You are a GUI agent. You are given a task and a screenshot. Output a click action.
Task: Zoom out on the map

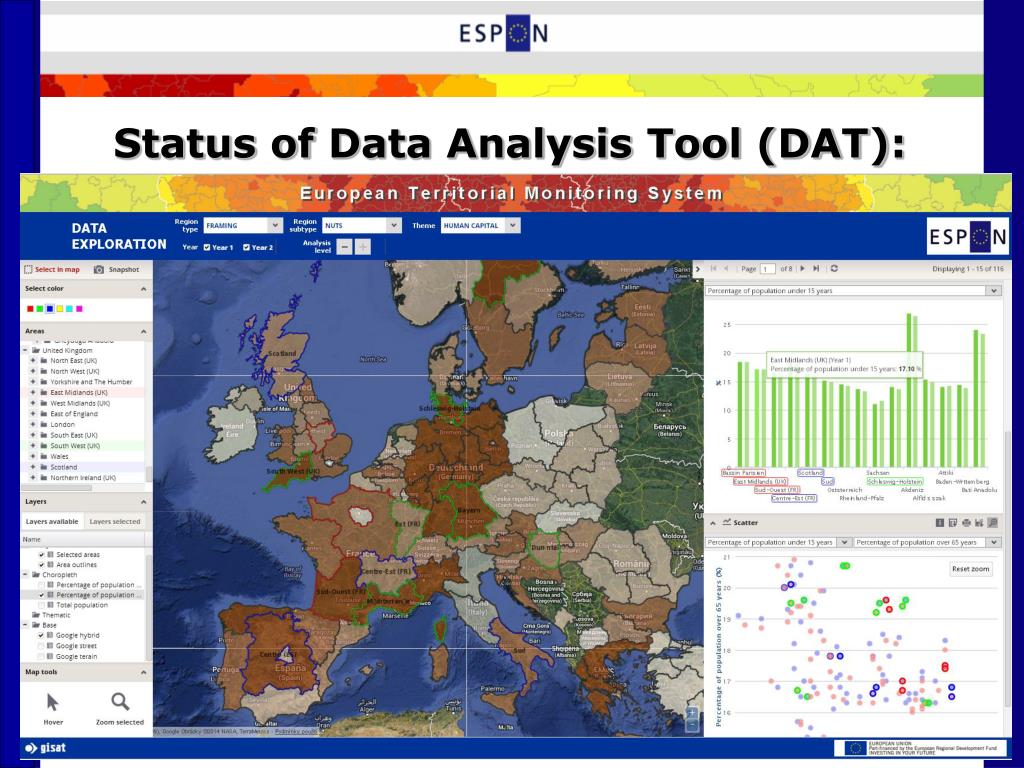point(692,725)
